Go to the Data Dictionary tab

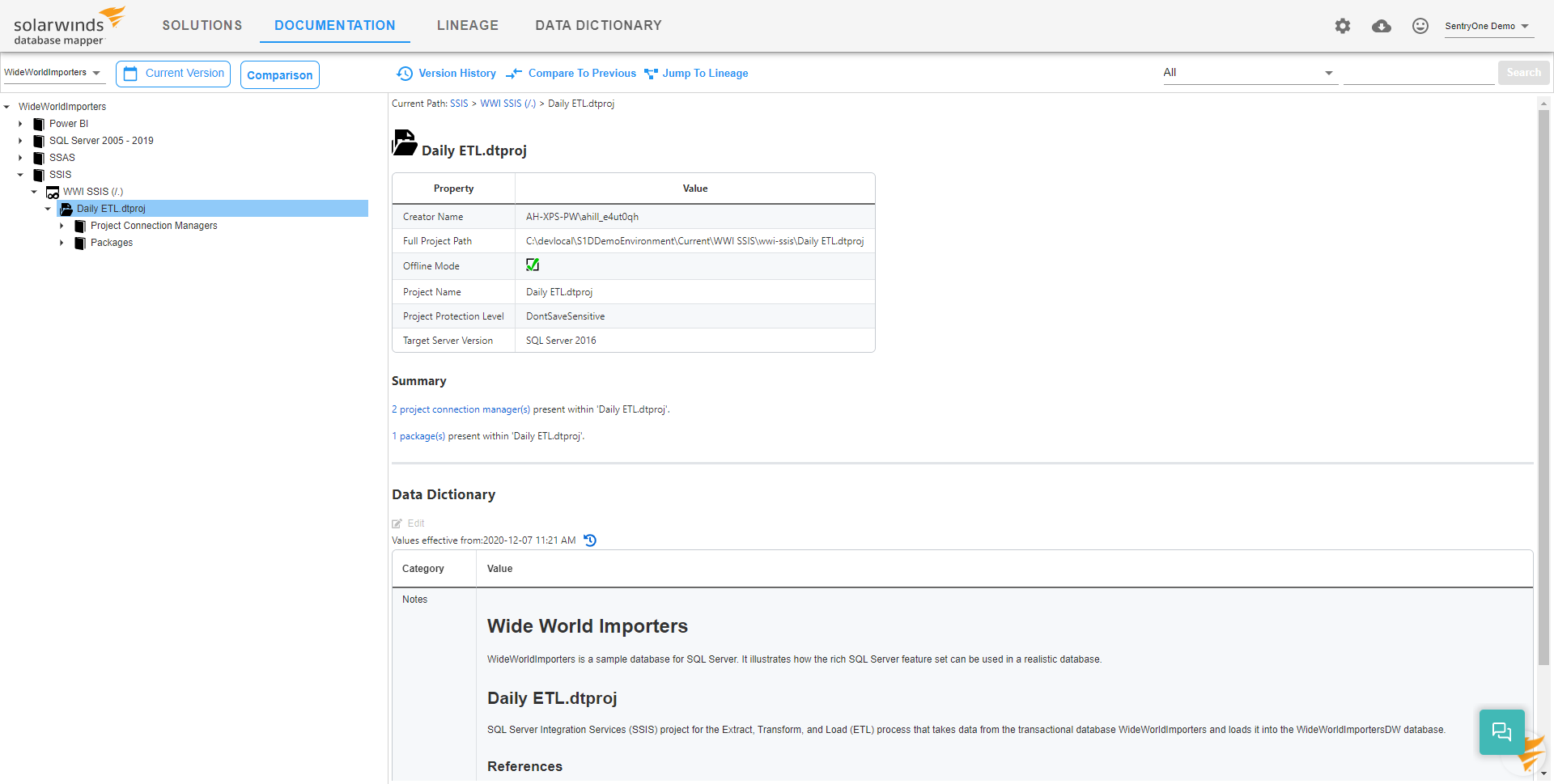(x=598, y=25)
